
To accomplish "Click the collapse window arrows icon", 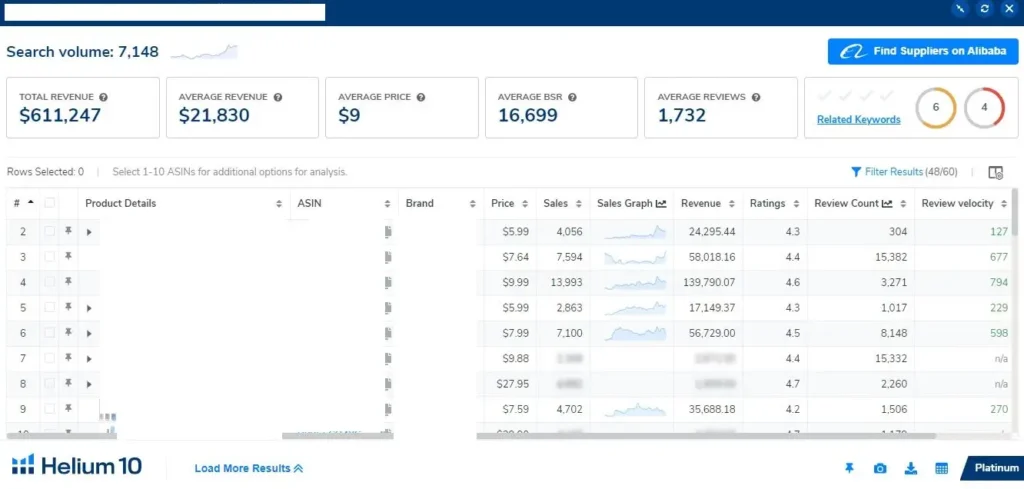I will [x=961, y=9].
